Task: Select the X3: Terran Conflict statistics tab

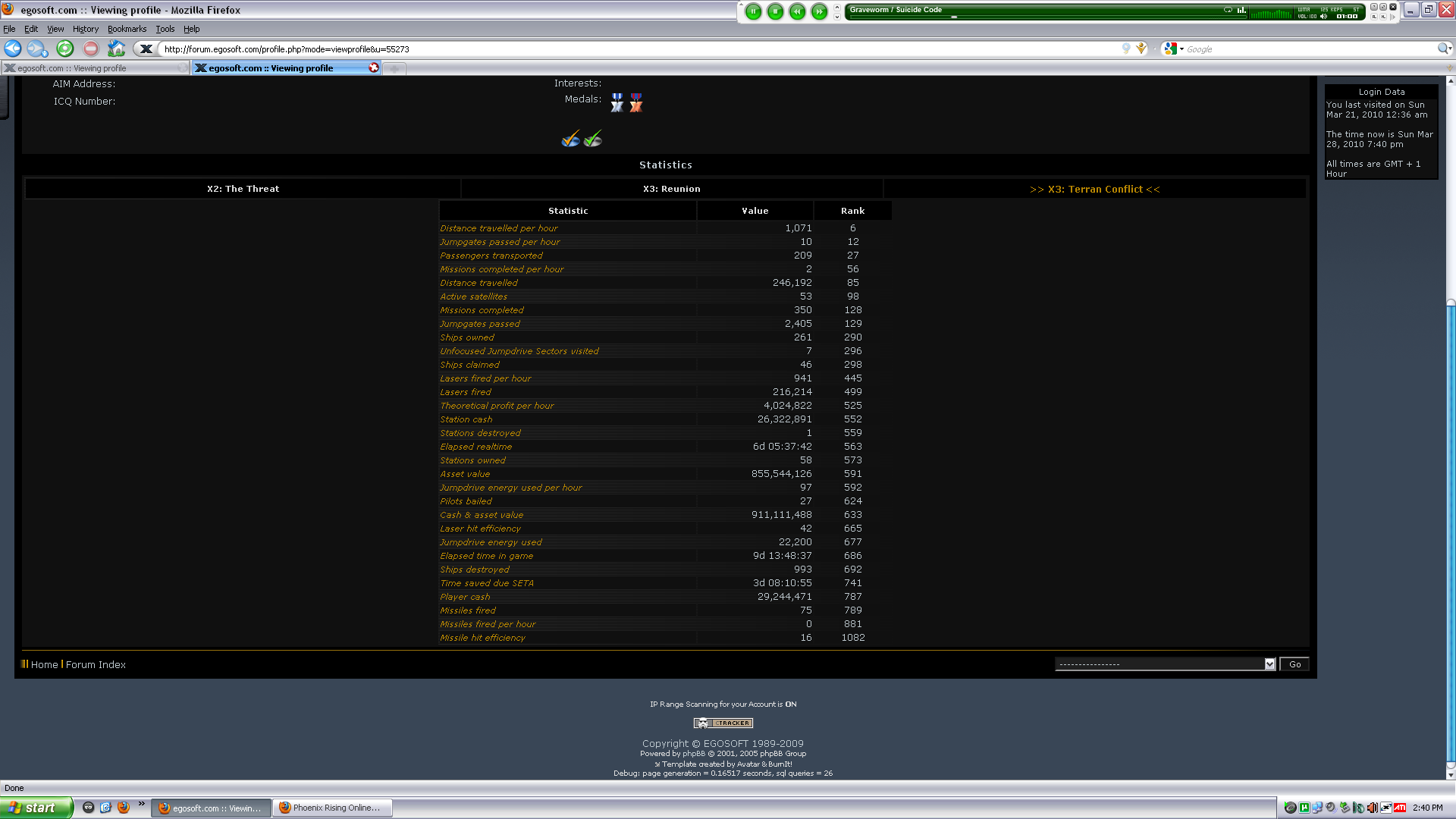Action: pos(1095,189)
